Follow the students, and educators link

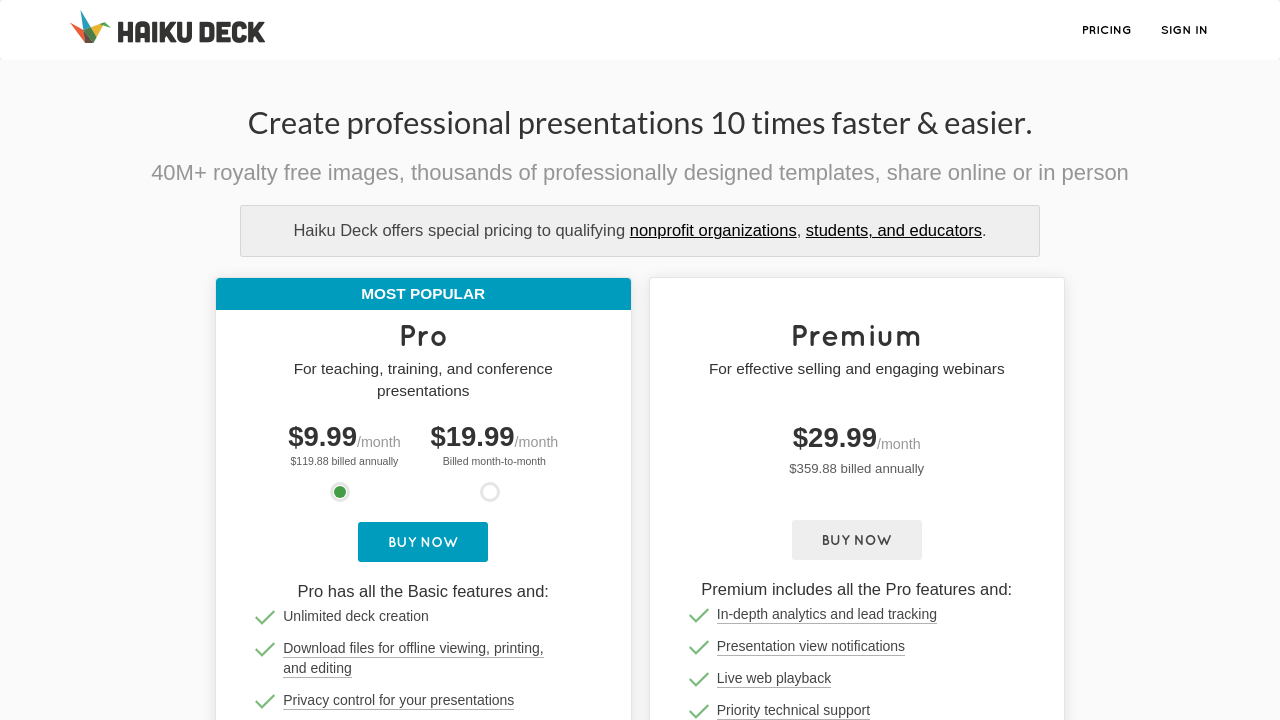(x=893, y=231)
